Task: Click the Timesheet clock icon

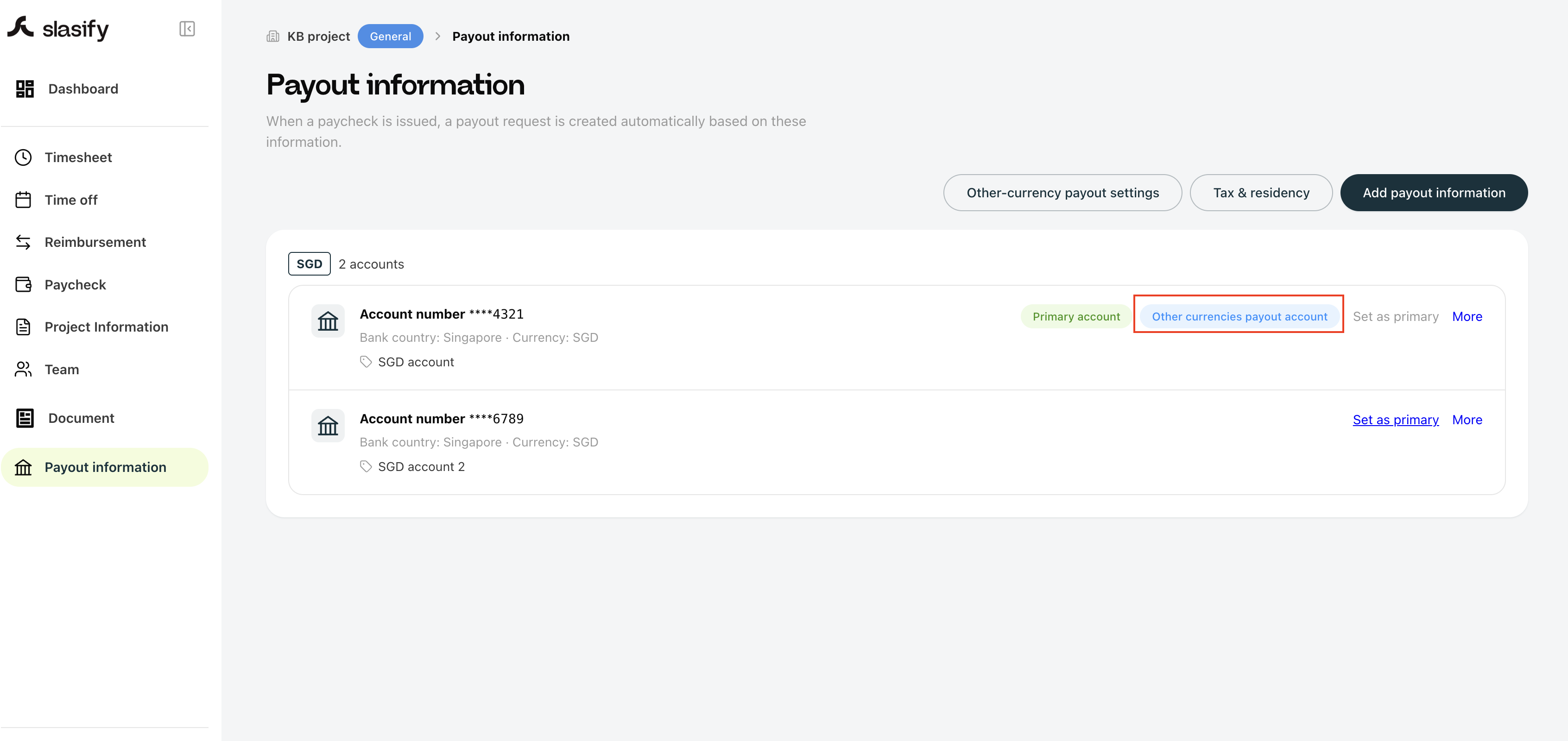Action: (23, 157)
